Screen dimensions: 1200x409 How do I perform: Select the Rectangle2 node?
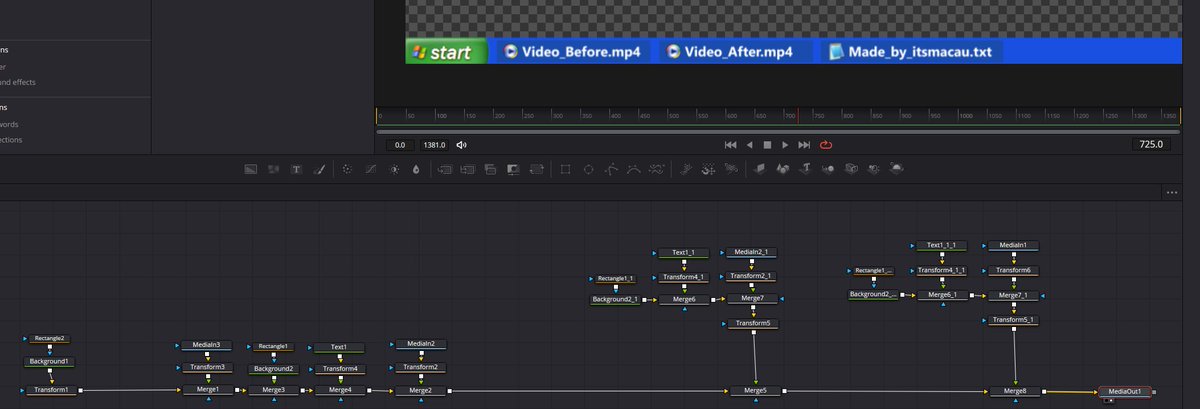pos(50,339)
